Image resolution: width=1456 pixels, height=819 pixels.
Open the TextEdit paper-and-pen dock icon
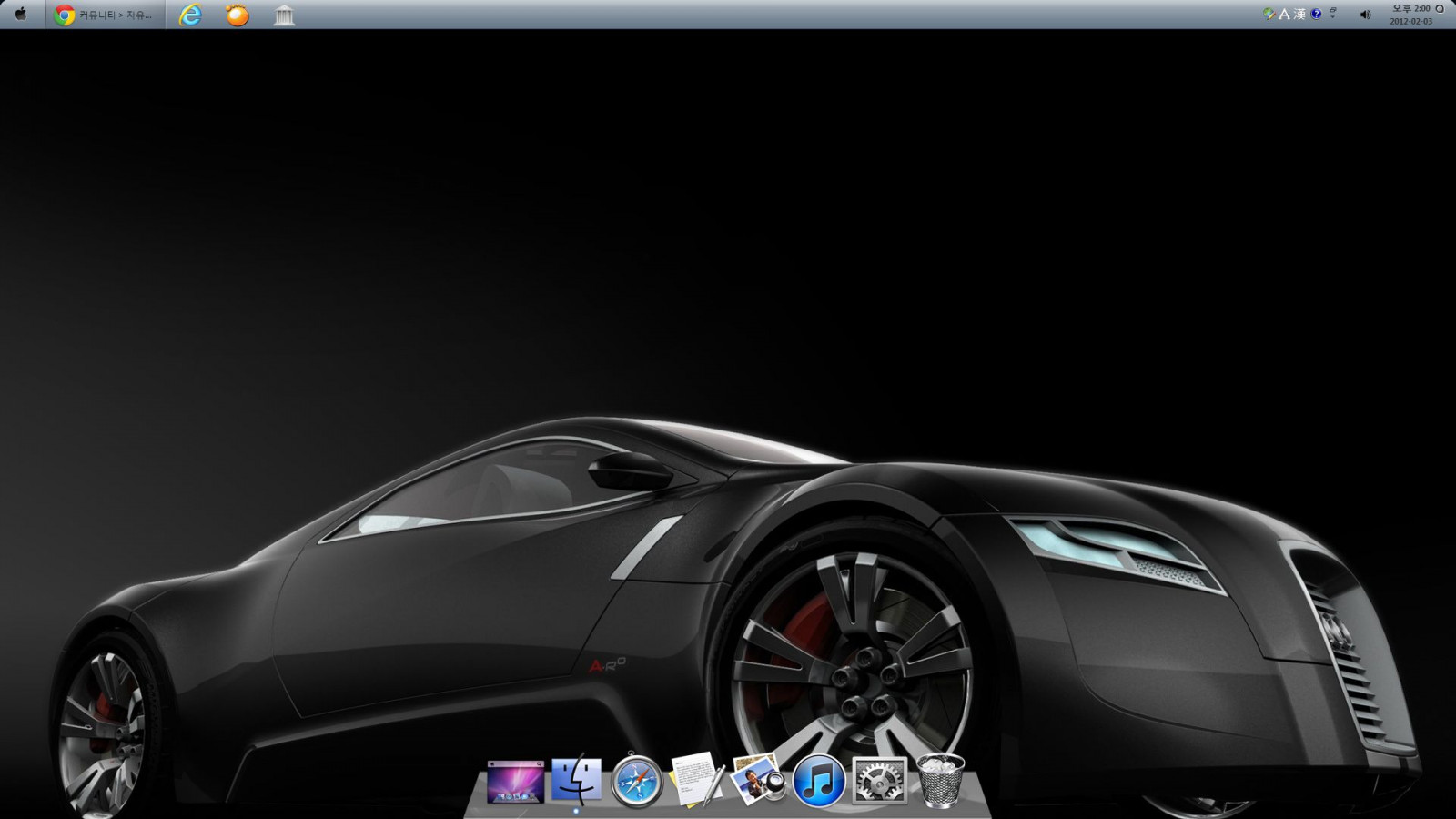[697, 780]
